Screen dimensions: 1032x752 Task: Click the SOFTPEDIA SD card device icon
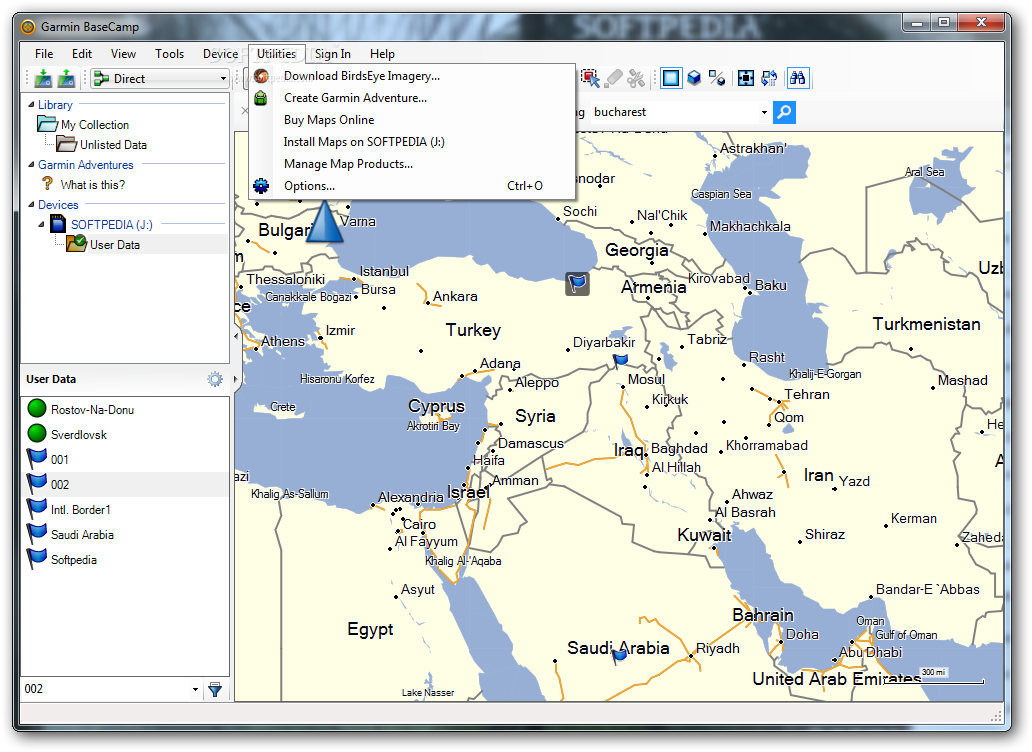[59, 224]
